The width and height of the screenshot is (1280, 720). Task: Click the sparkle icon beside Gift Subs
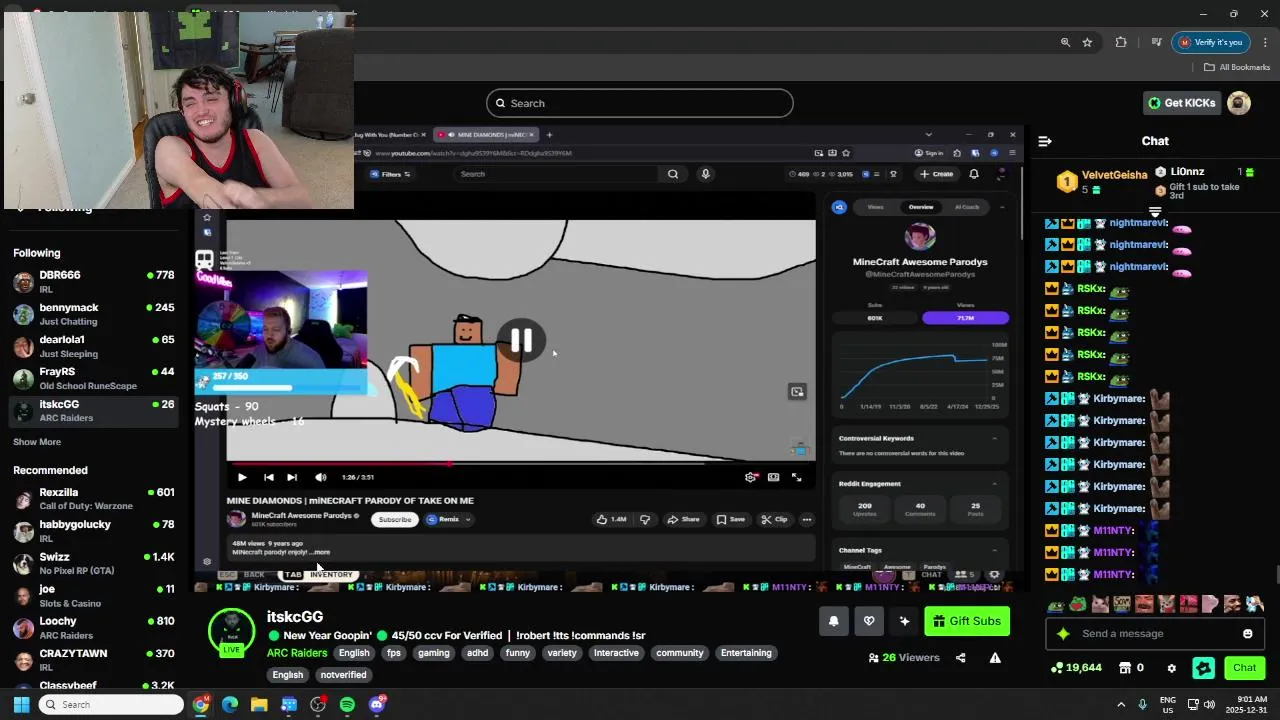(x=904, y=621)
